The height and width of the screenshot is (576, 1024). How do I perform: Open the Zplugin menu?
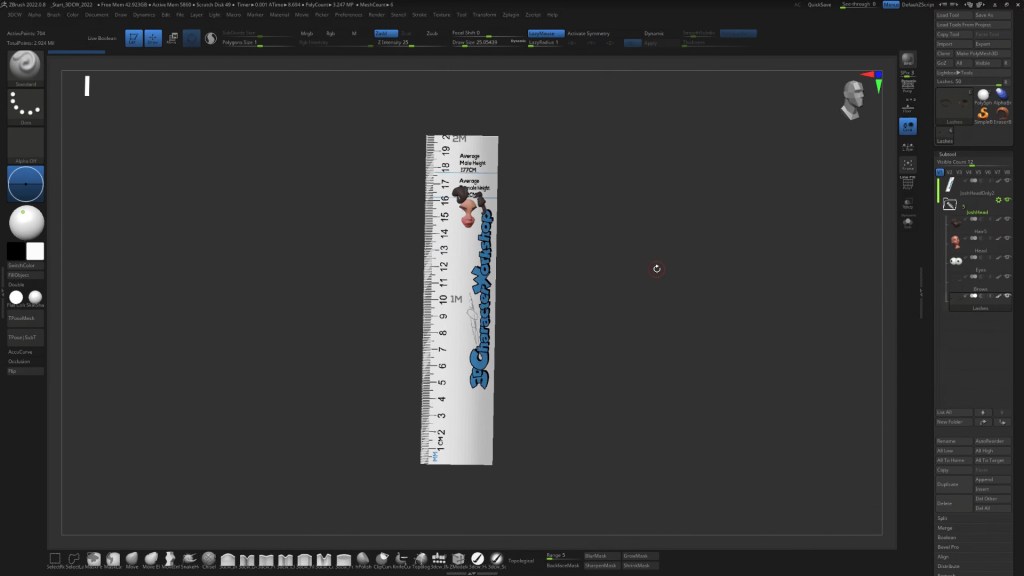click(x=511, y=14)
